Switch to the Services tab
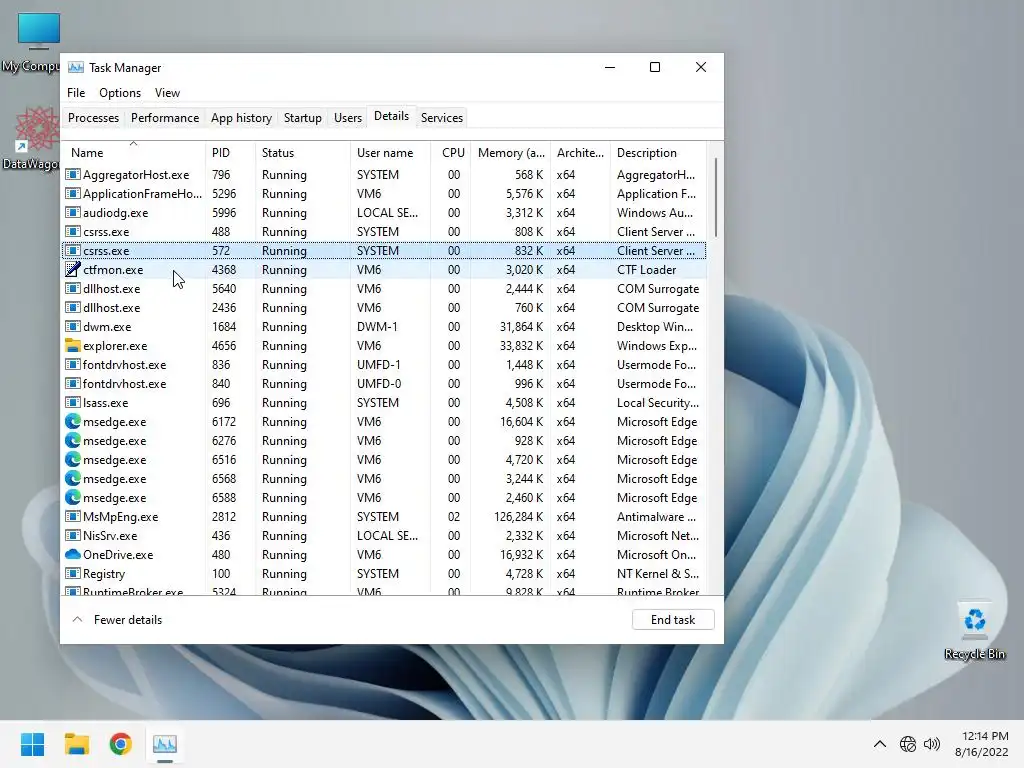This screenshot has width=1024, height=768. pos(441,118)
